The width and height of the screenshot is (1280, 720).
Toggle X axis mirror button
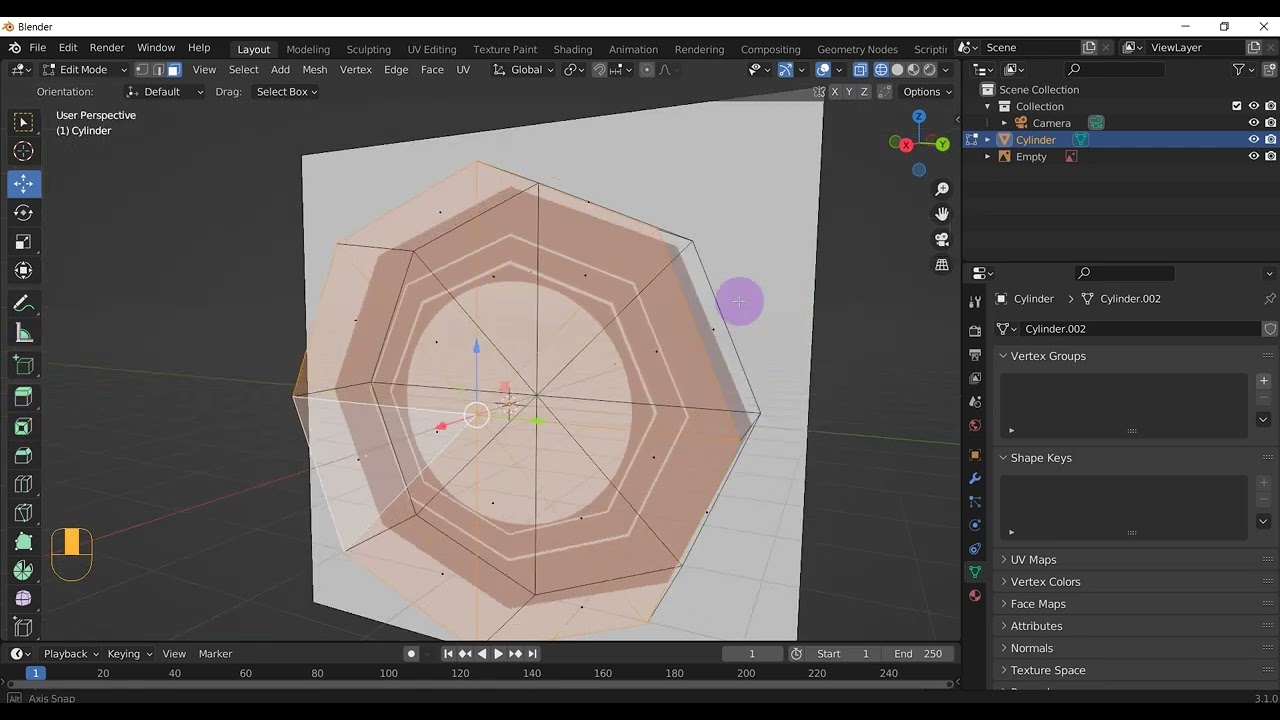(x=835, y=92)
